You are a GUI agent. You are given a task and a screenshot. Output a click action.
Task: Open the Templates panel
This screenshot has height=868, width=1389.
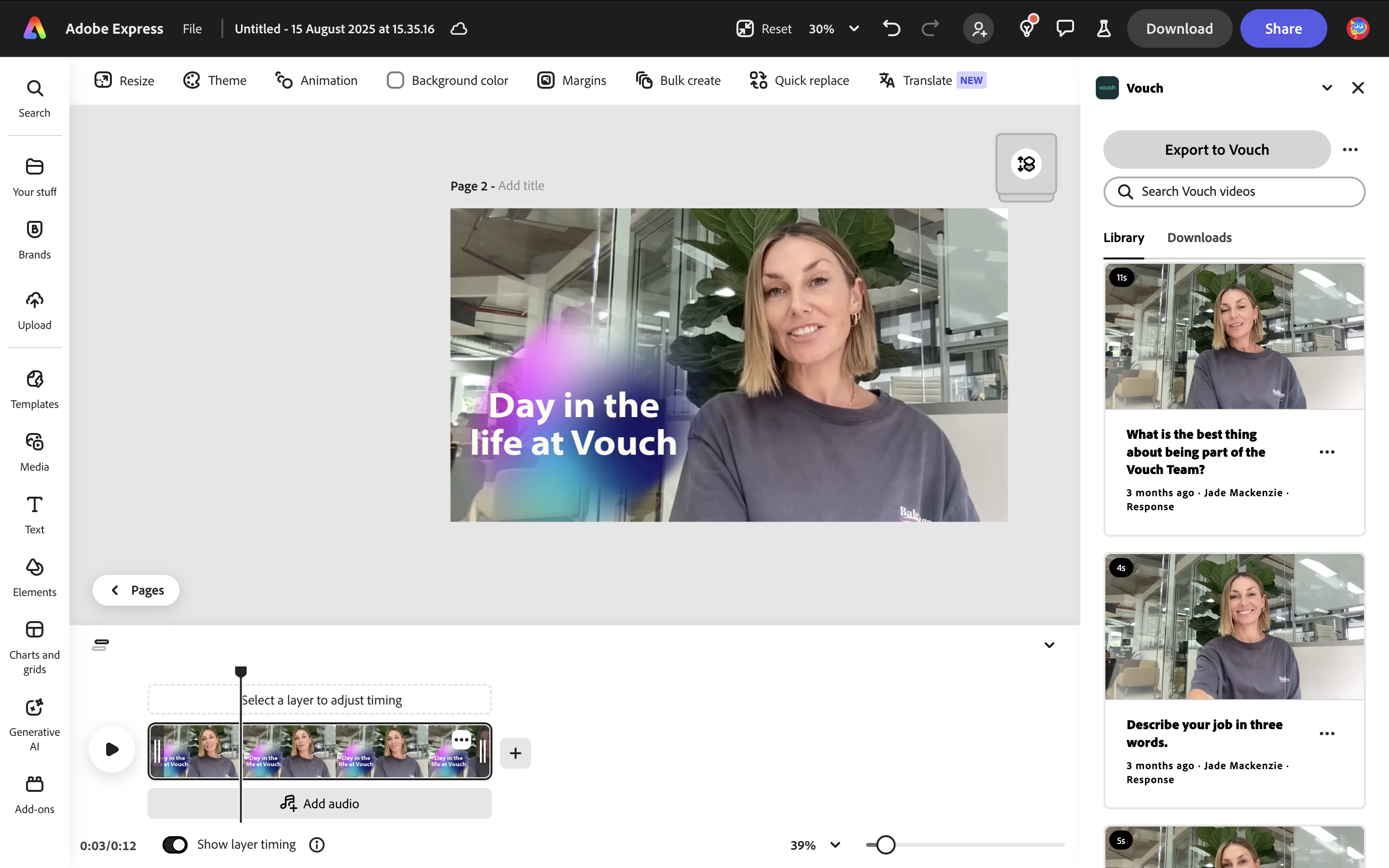(x=34, y=390)
